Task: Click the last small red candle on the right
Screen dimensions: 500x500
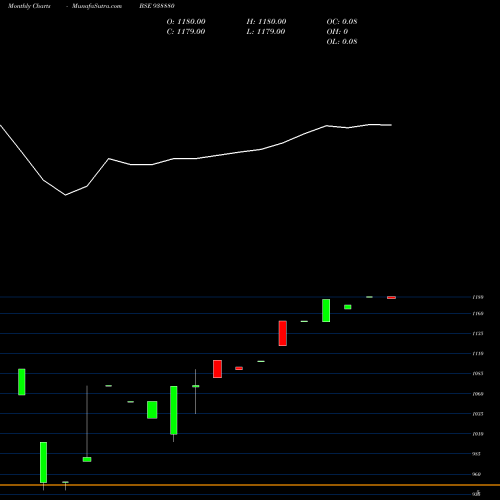Action: pyautogui.click(x=391, y=297)
